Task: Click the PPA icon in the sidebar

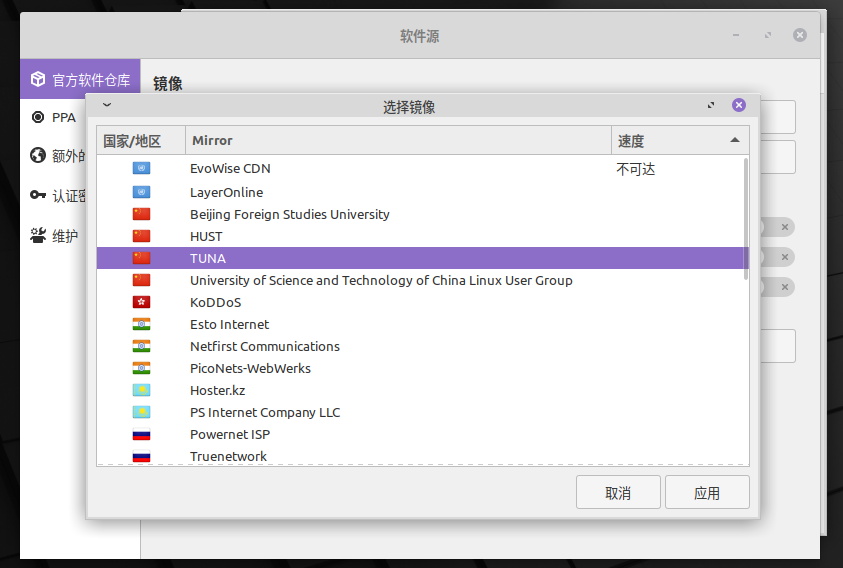Action: pos(38,117)
